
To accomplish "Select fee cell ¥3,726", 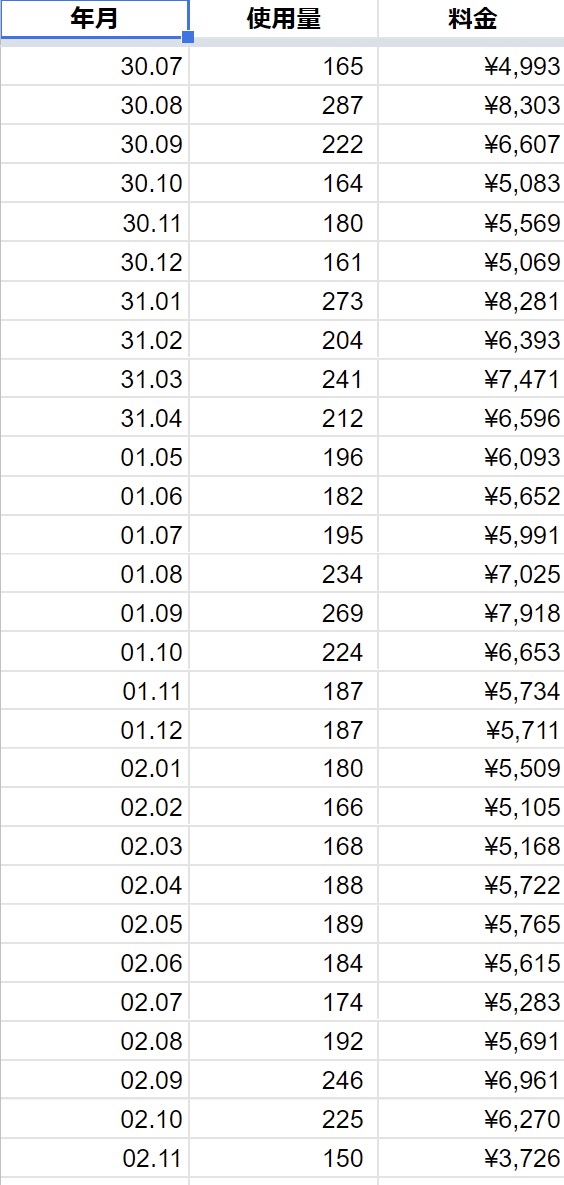I will click(x=472, y=1158).
